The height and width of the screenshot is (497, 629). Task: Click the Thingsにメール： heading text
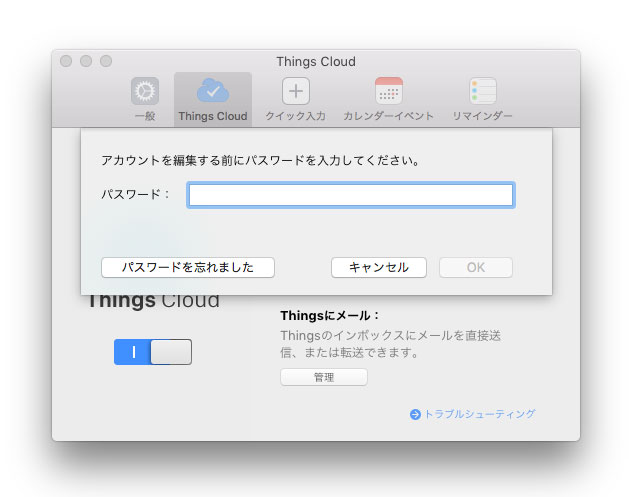point(330,316)
